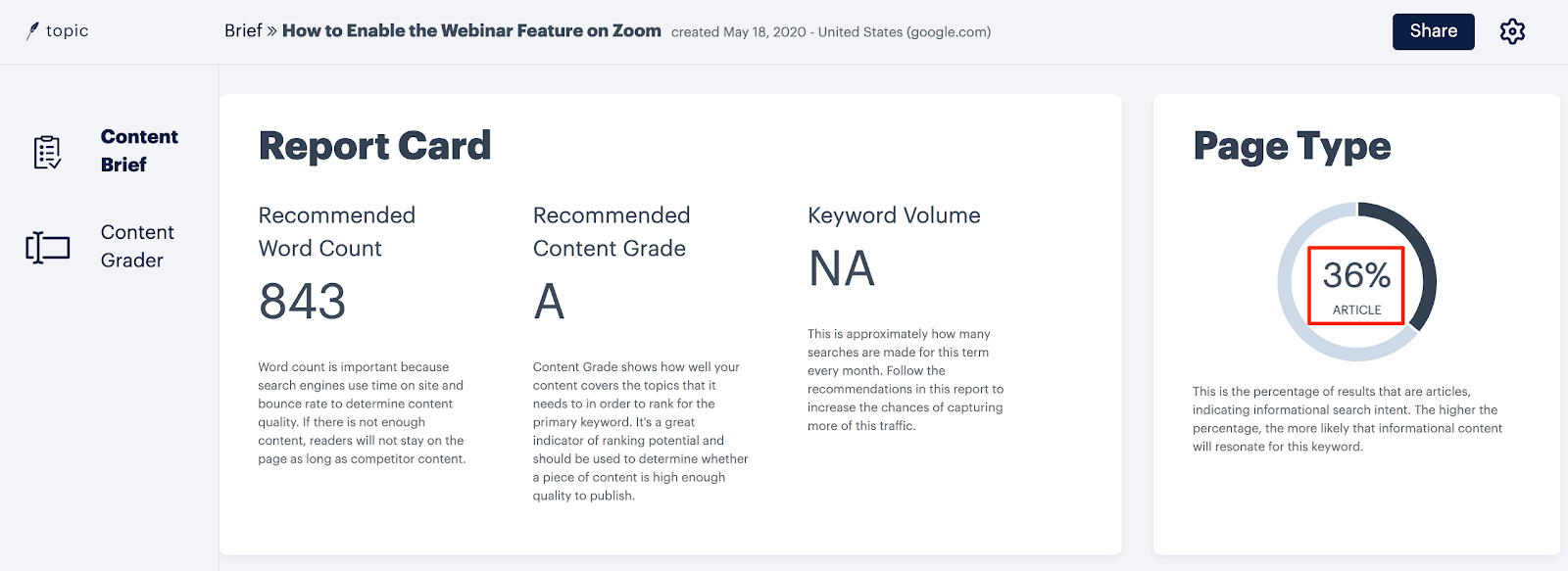The image size is (1568, 571).
Task: Select the Content Grader text cursor icon
Action: click(x=48, y=247)
